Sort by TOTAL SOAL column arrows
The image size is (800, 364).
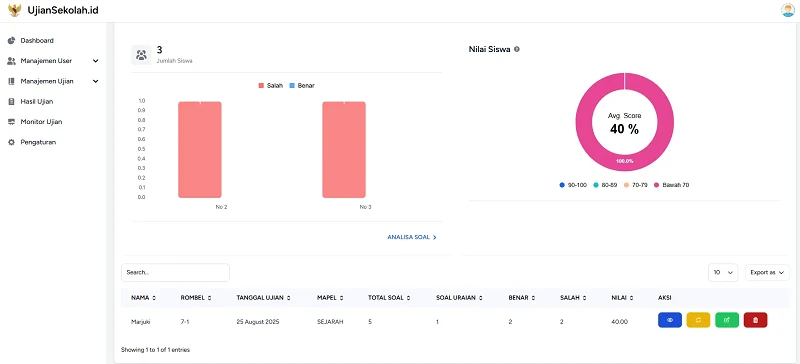click(409, 298)
